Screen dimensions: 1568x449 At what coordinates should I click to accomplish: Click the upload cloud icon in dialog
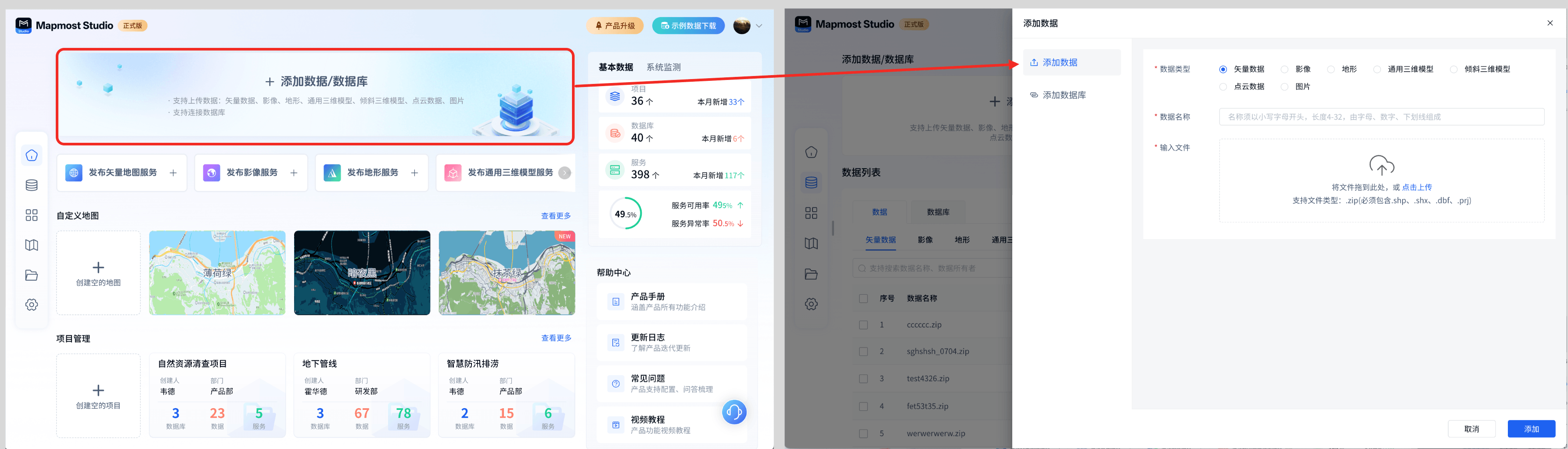pos(1381,165)
